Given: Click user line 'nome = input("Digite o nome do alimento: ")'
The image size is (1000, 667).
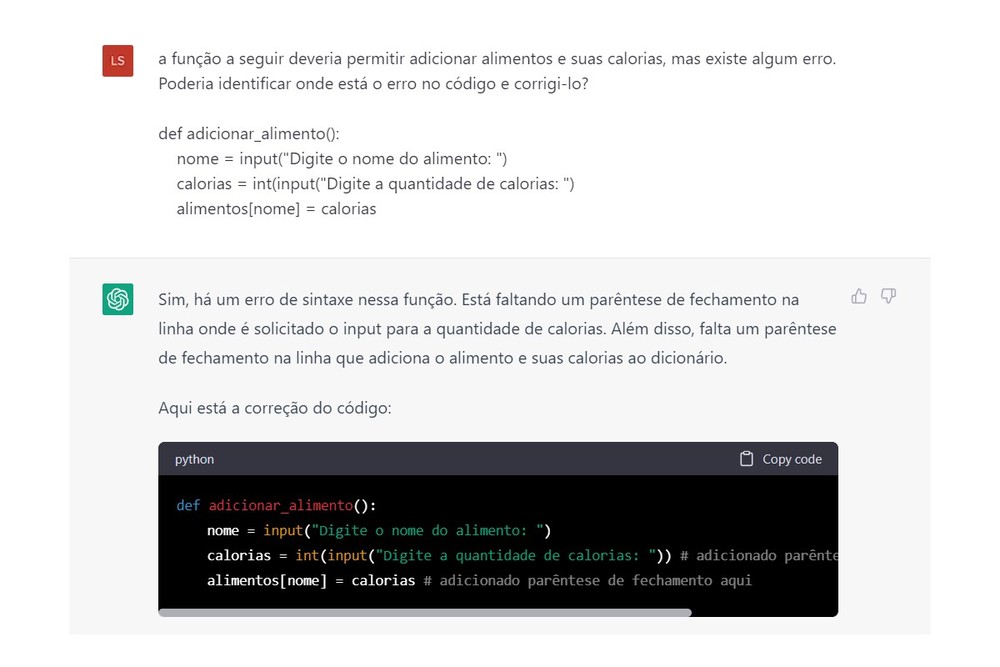Looking at the screenshot, I should [x=342, y=159].
